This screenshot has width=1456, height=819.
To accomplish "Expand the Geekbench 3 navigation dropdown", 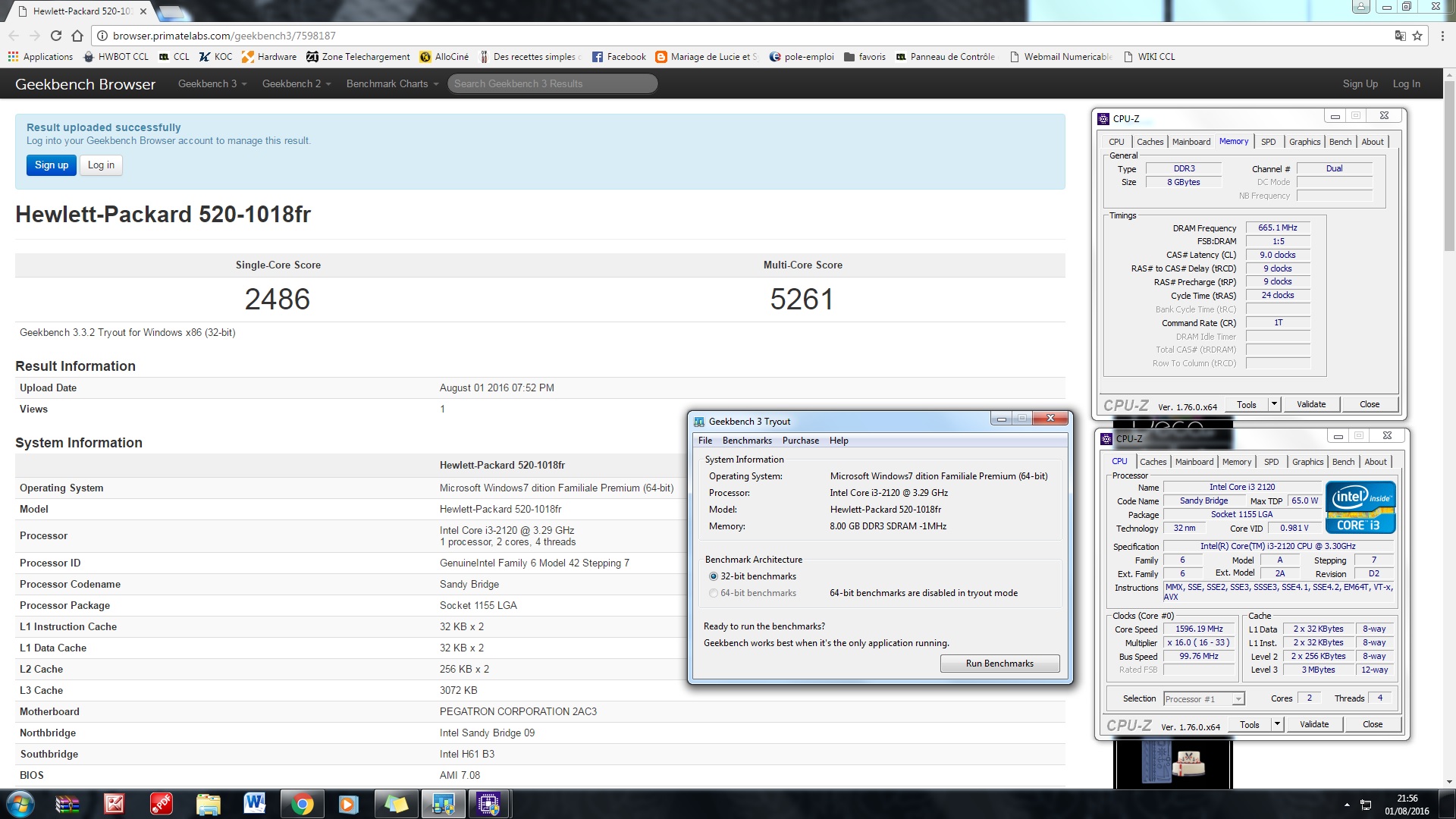I will (212, 83).
